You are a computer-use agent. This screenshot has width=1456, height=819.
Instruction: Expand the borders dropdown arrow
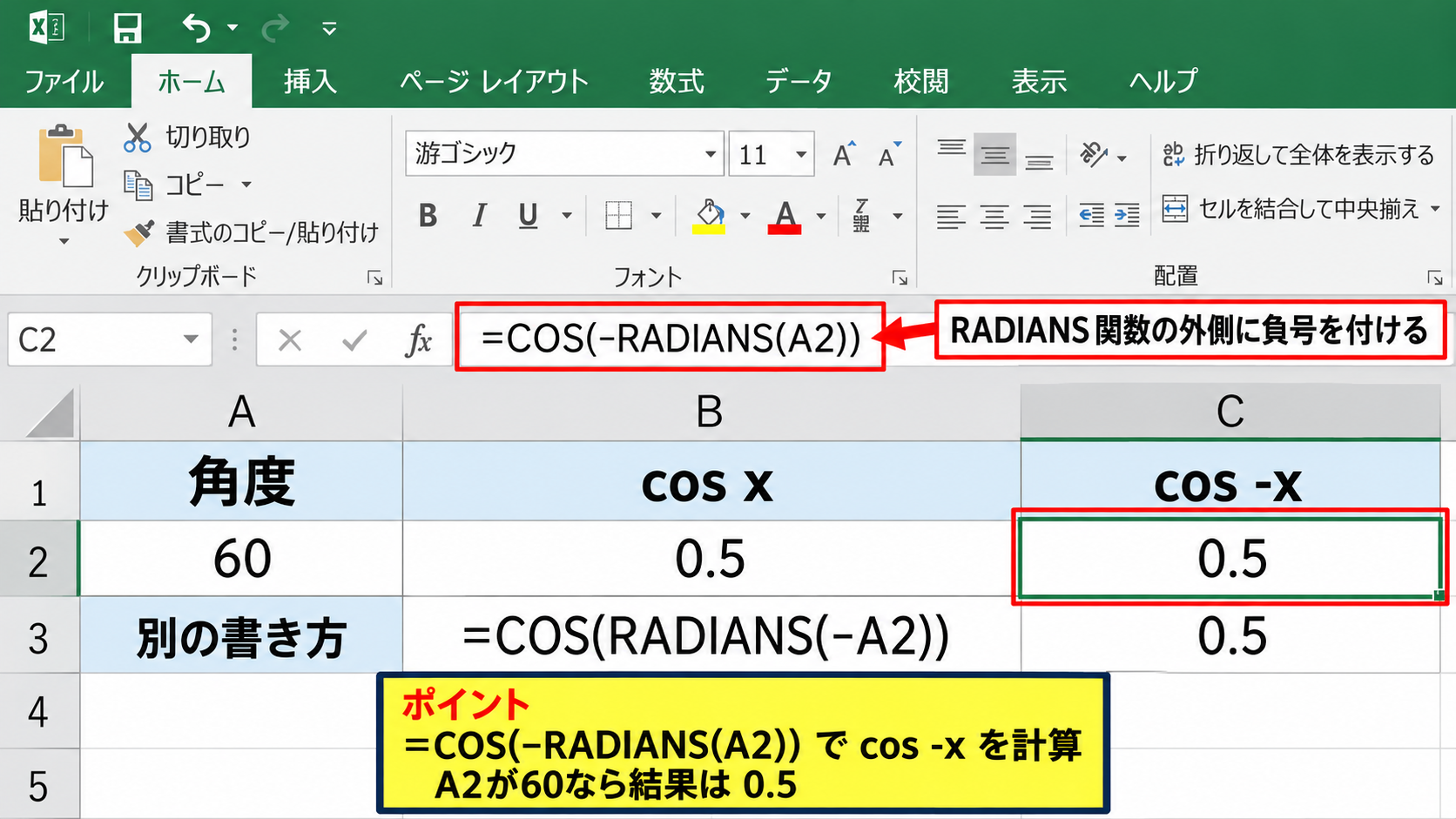[x=657, y=215]
